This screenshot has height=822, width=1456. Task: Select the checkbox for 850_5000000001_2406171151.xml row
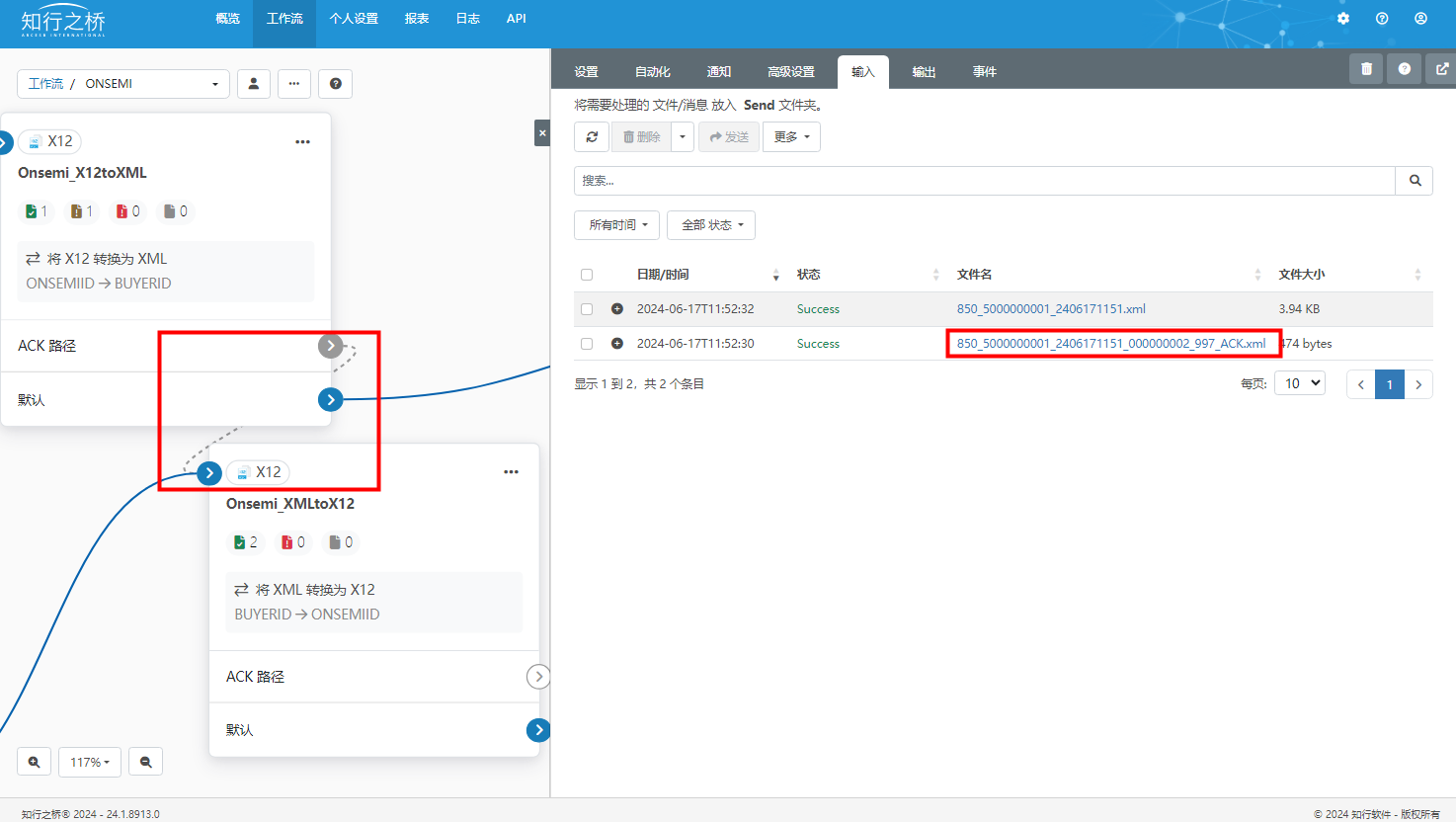(x=586, y=308)
